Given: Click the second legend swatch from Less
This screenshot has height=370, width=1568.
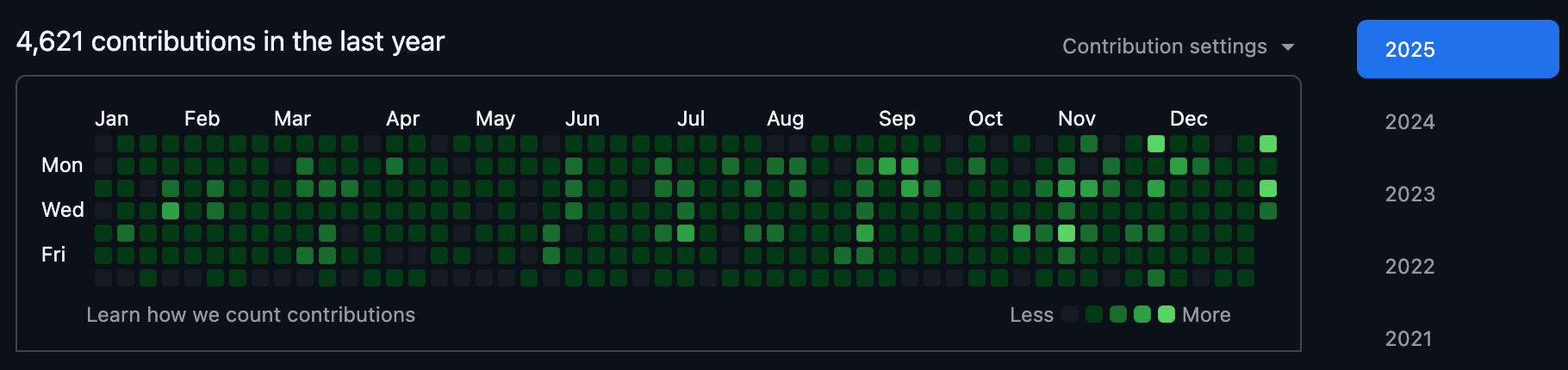Looking at the screenshot, I should (x=1094, y=314).
